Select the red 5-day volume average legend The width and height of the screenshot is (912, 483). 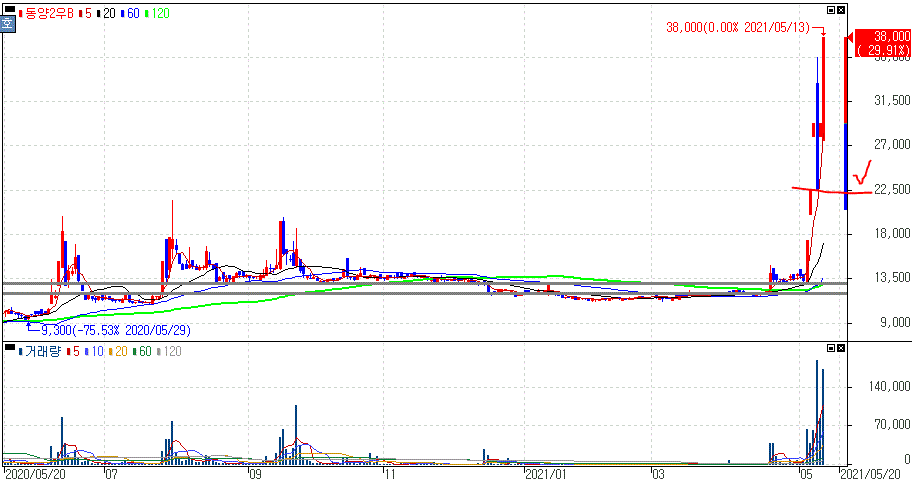tap(73, 351)
